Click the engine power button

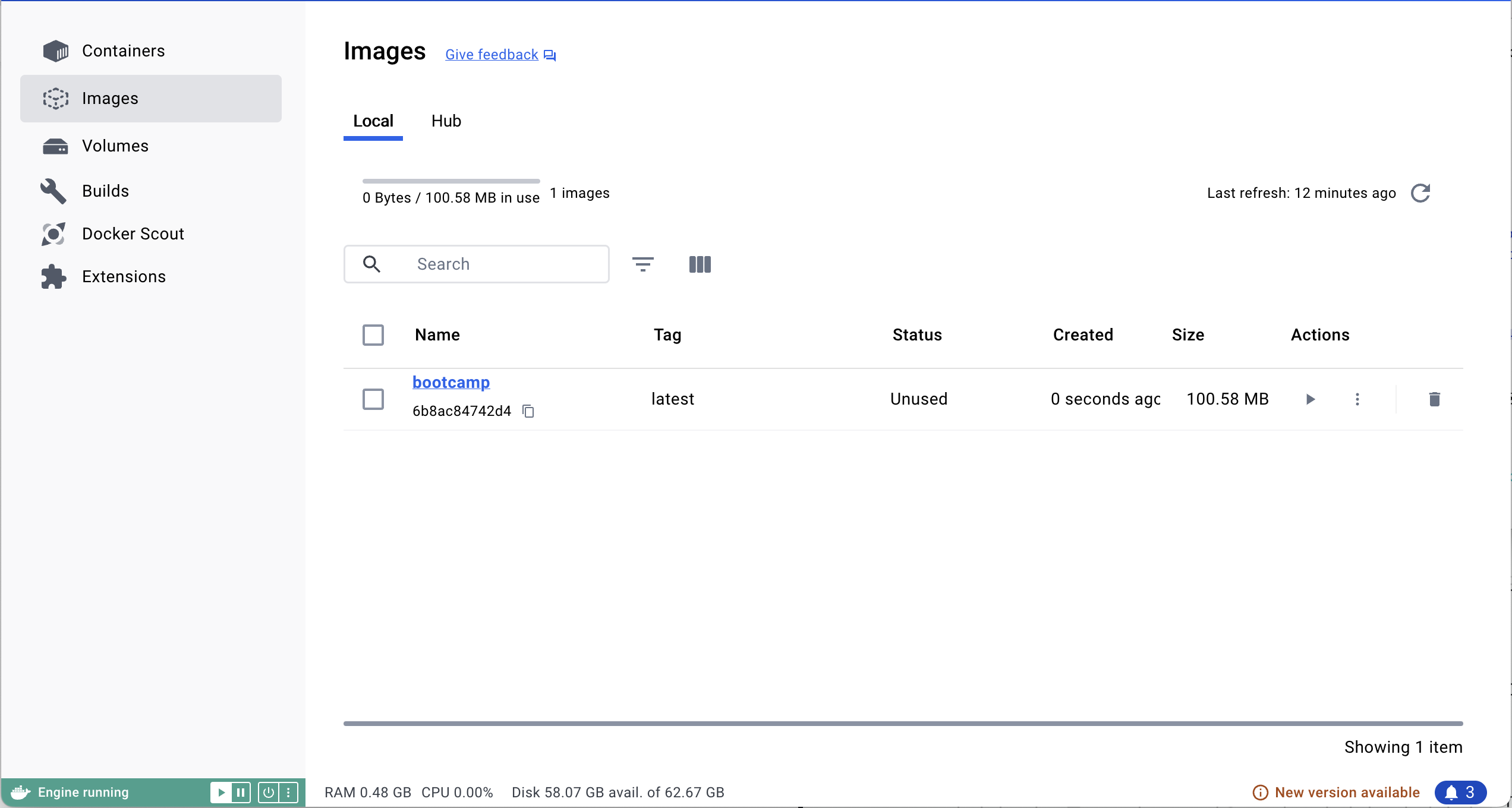pos(269,793)
